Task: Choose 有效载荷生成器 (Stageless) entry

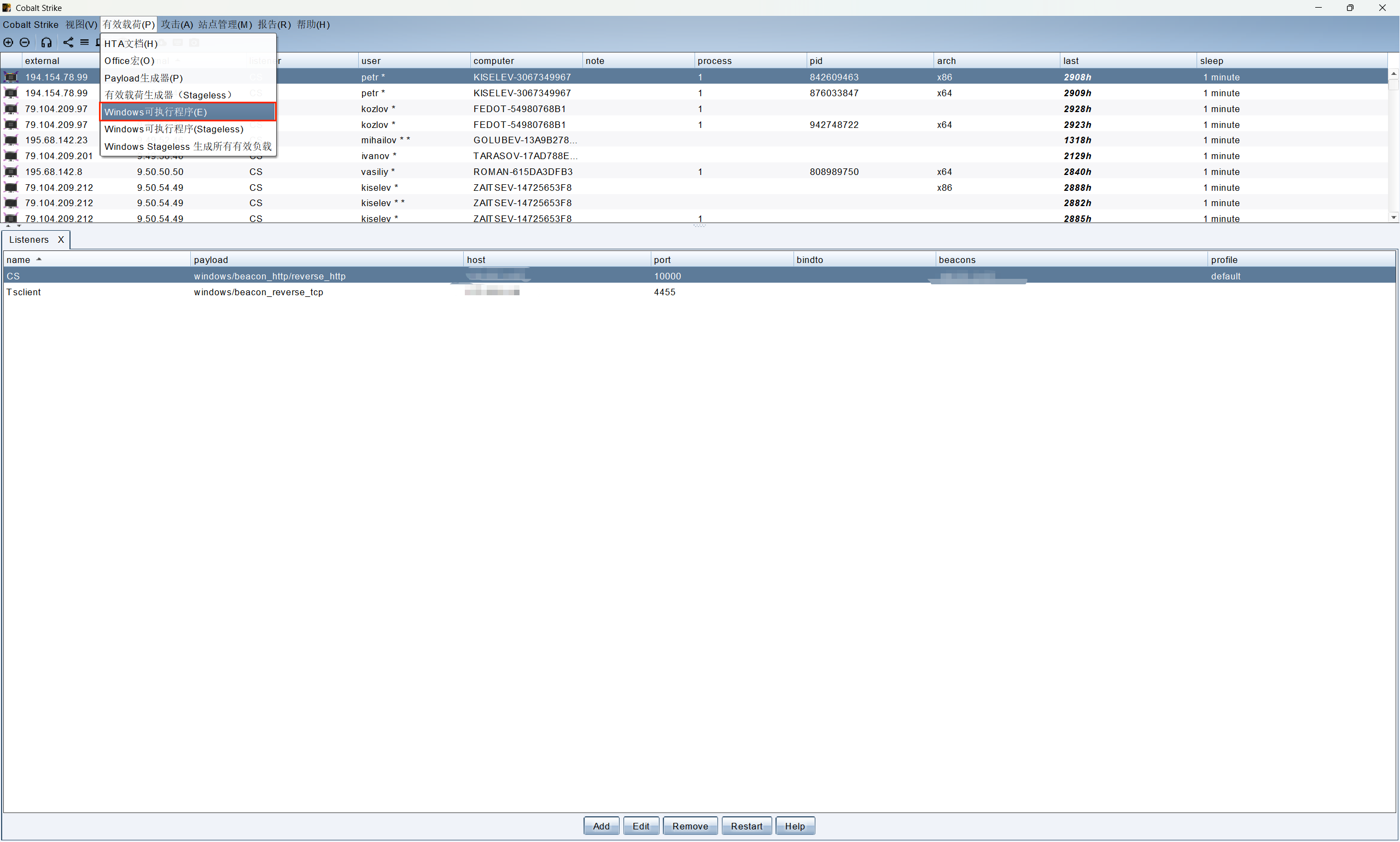Action: click(x=188, y=95)
